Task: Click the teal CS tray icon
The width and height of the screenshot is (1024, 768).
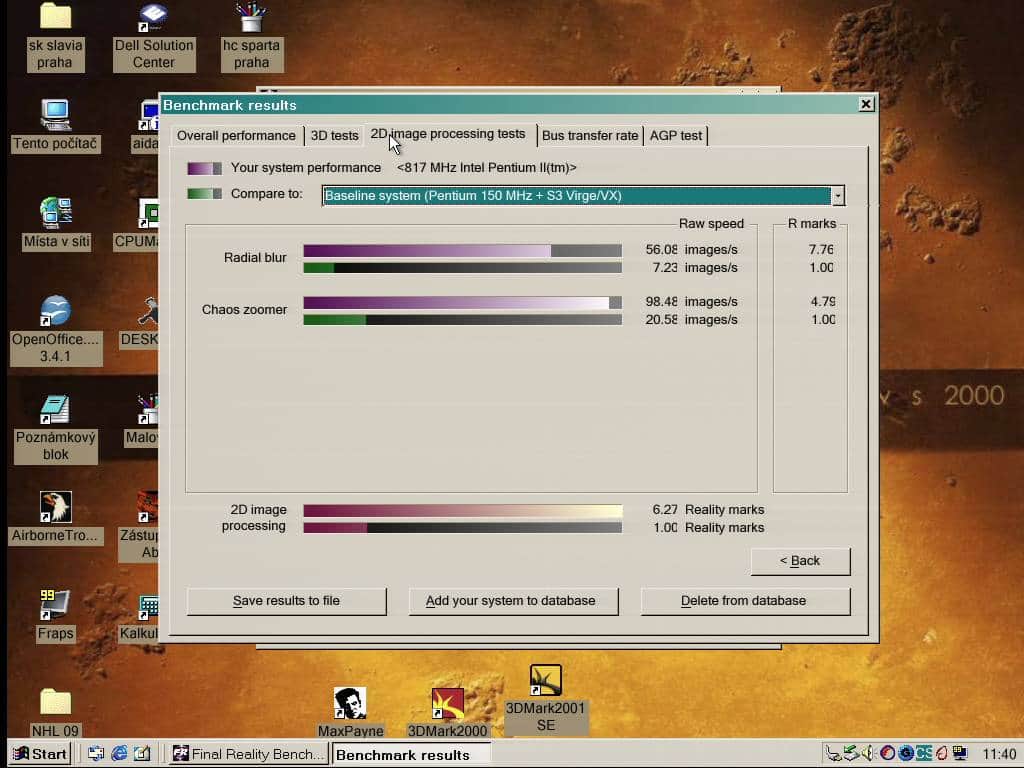Action: [923, 754]
